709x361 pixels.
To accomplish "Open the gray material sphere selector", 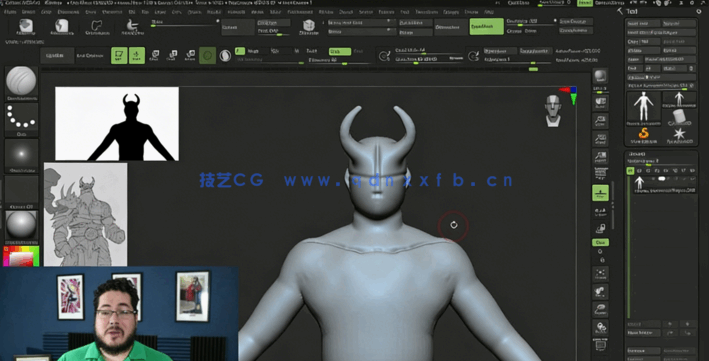I will 21,225.
